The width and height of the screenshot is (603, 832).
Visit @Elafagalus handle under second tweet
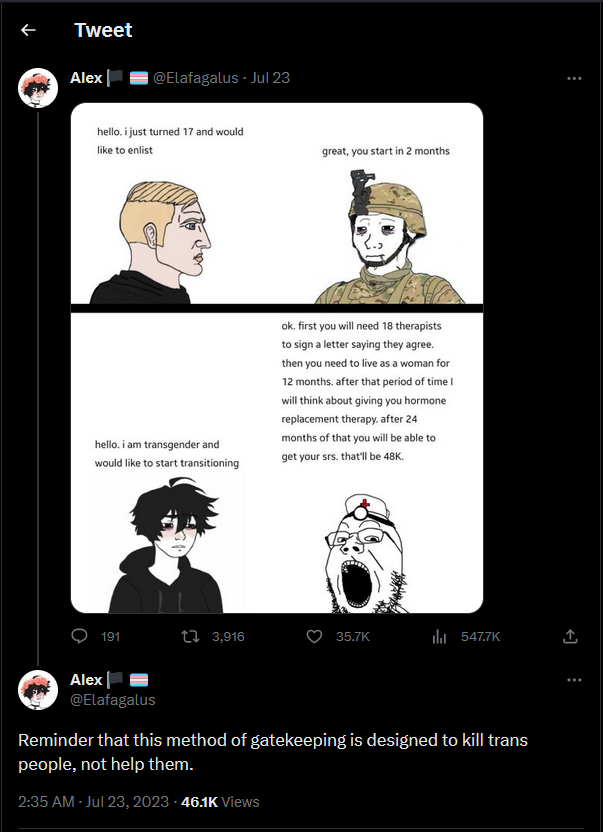[113, 700]
